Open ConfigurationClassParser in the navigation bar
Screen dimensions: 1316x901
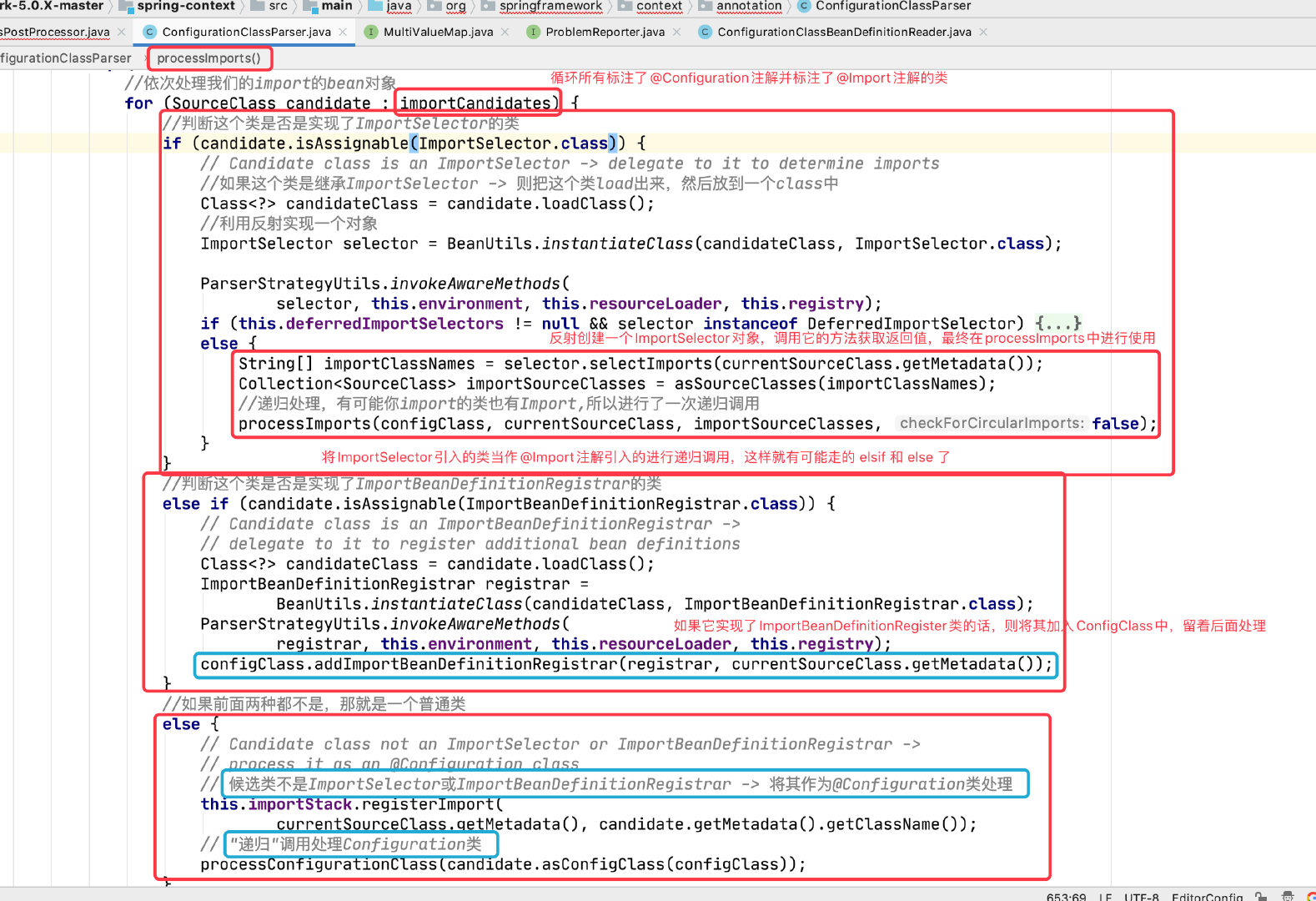(893, 6)
